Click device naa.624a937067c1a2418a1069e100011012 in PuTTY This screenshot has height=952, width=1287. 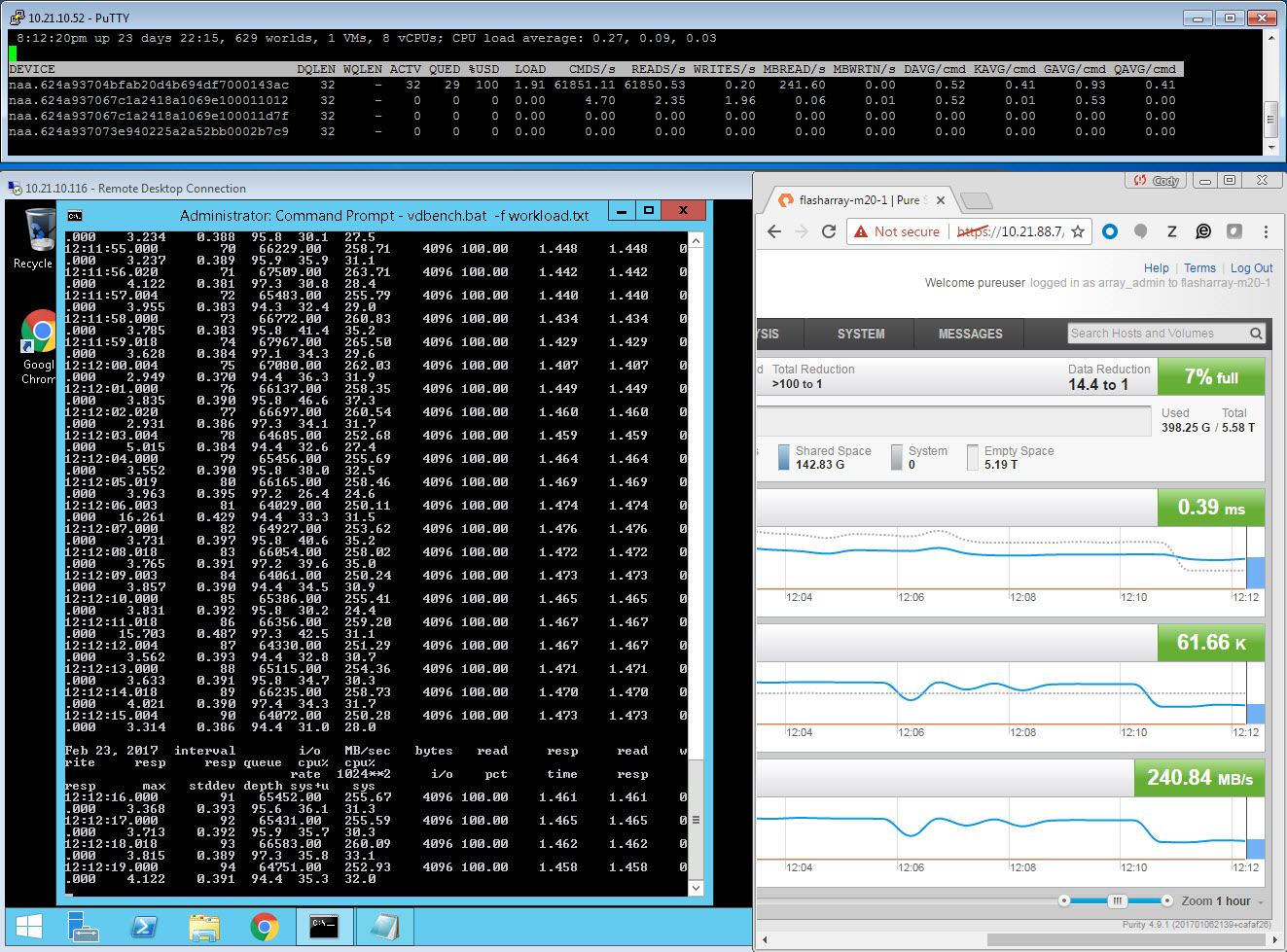(x=149, y=100)
